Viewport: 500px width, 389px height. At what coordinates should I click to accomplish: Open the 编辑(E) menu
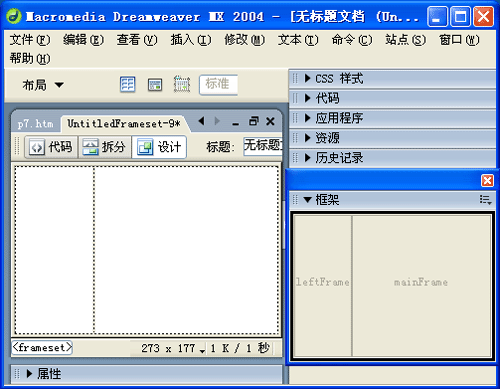pos(83,40)
